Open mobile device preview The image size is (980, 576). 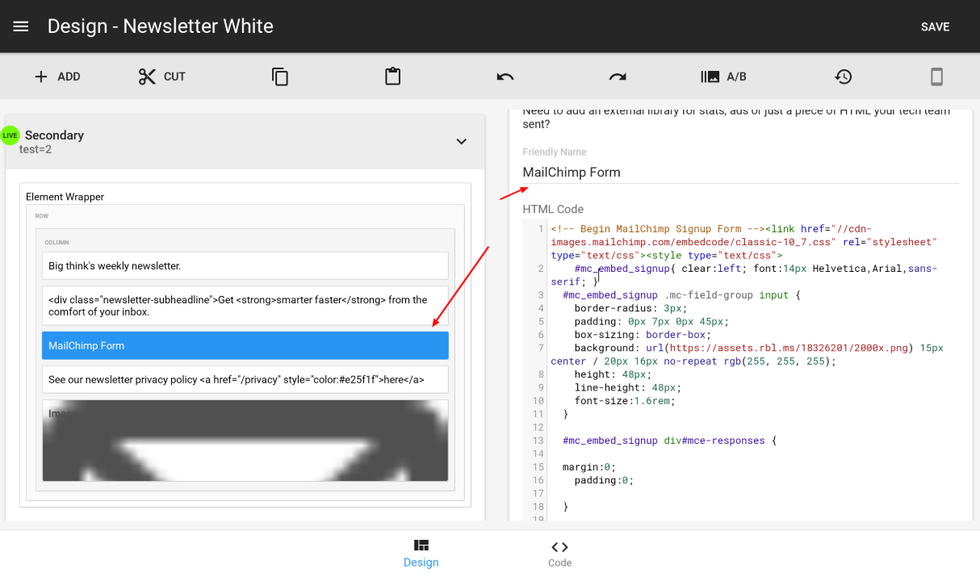(937, 76)
